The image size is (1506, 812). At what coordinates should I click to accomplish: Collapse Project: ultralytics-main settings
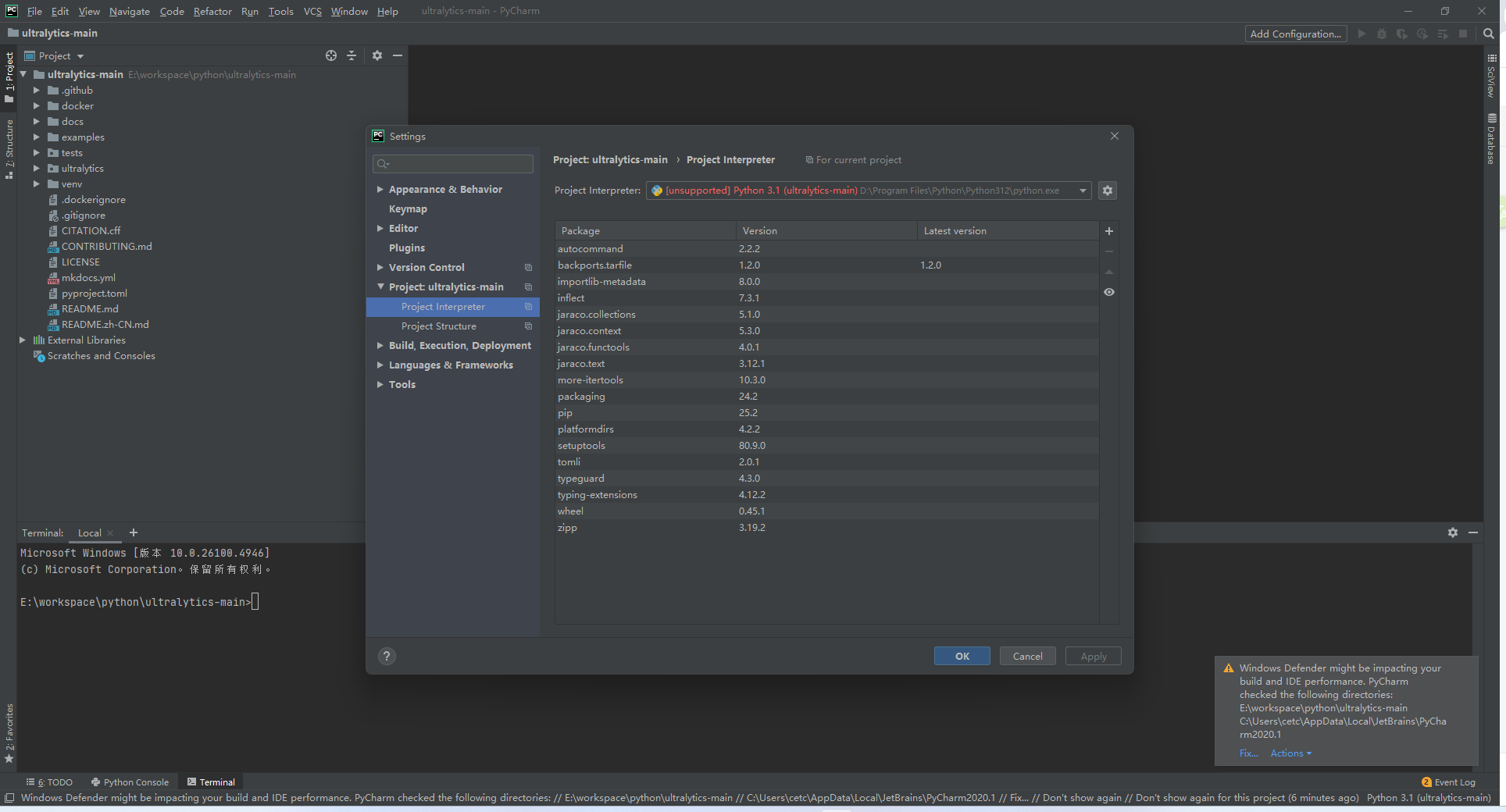[x=380, y=287]
